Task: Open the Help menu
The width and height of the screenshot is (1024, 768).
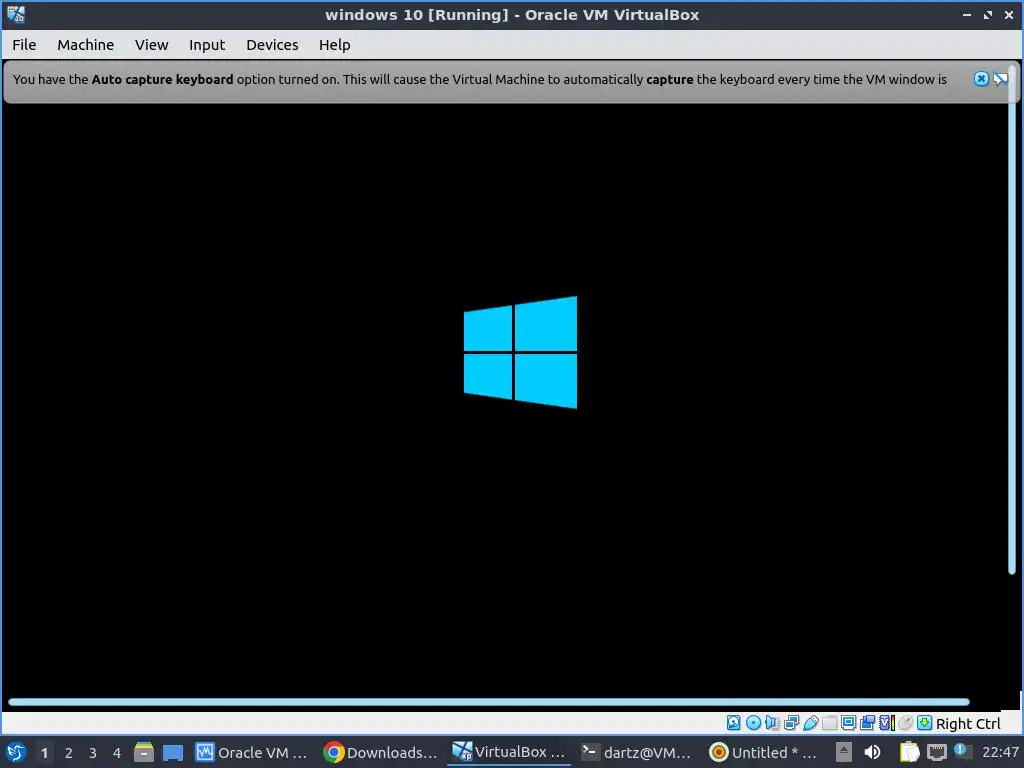Action: [x=334, y=45]
